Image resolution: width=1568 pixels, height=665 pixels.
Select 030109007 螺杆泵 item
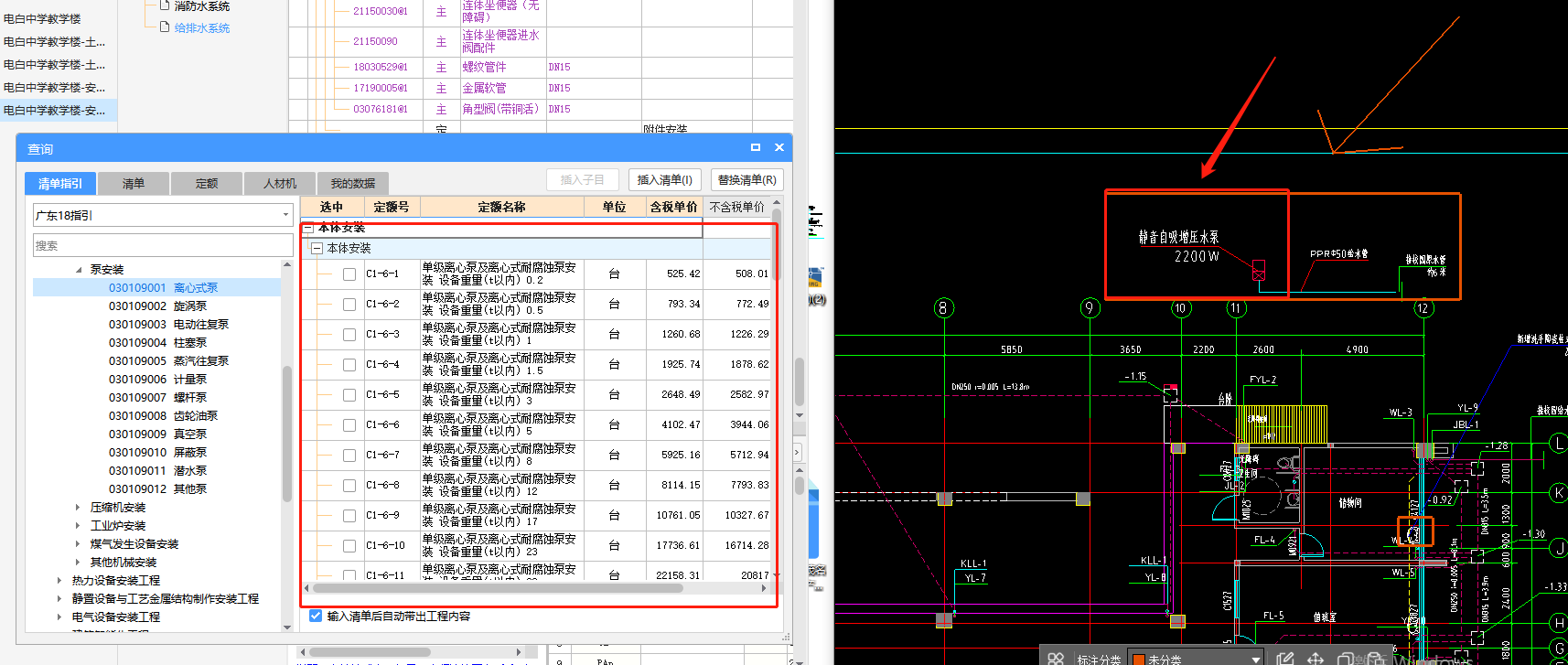point(157,398)
